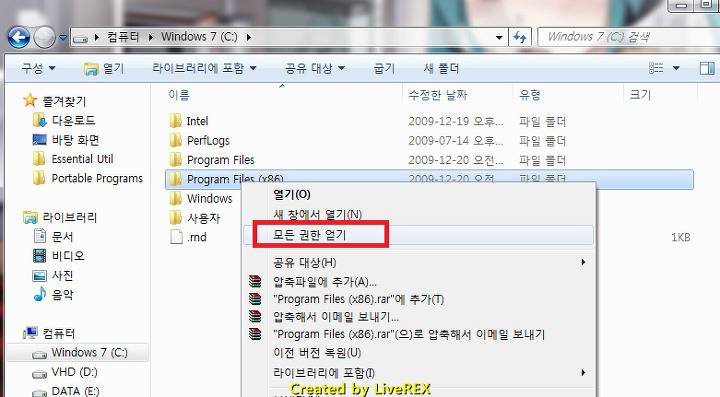Select the 사용자 folder icon
The image size is (720, 397).
[x=175, y=218]
